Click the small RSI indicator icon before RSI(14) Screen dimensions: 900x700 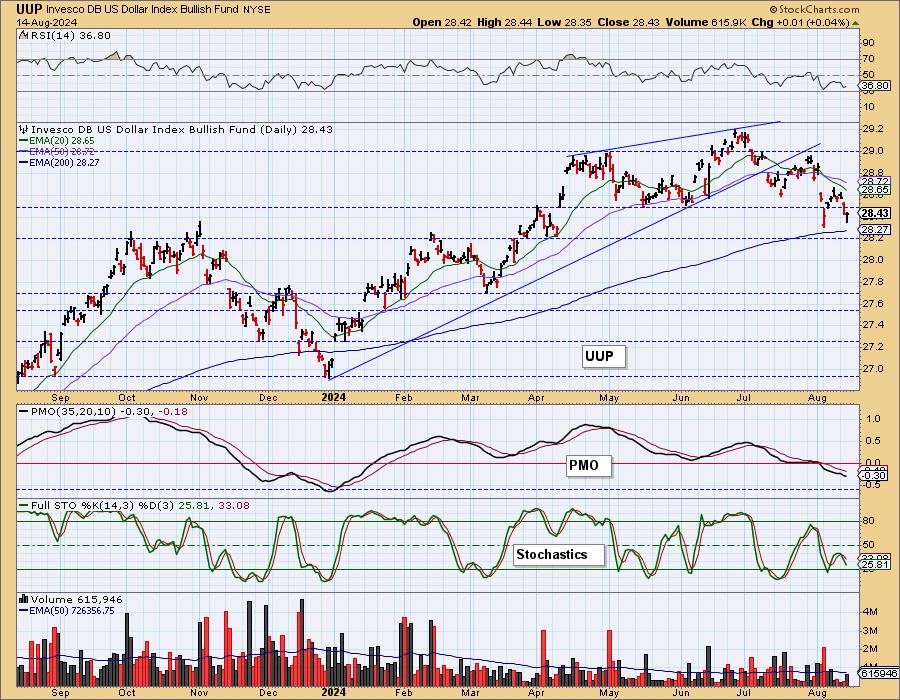click(23, 36)
